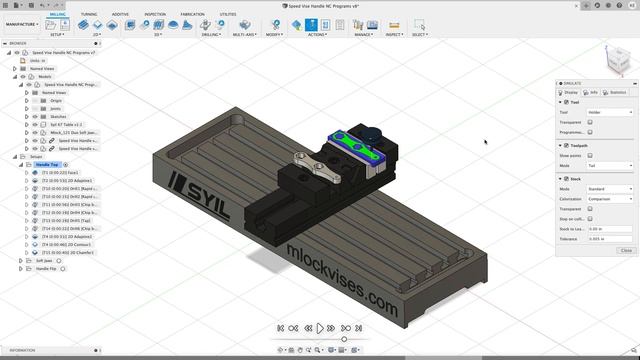Image resolution: width=640 pixels, height=360 pixels.
Task: Click the ViewCube orientation cube
Action: tap(619, 60)
